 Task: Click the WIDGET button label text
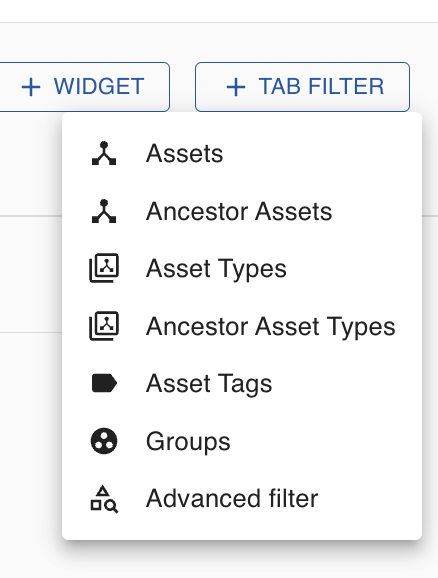click(x=99, y=86)
